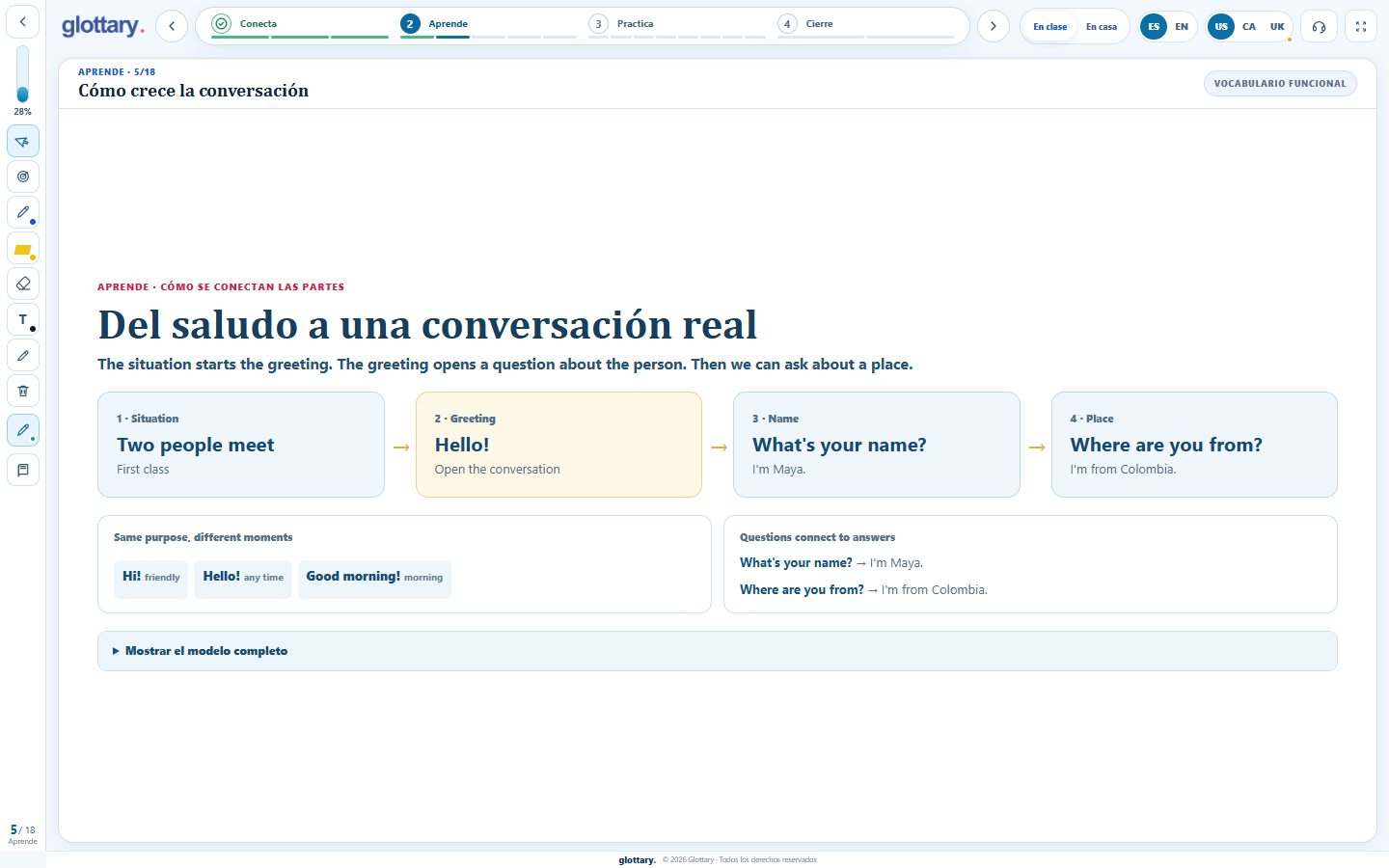Choose the CA accent variant
The image size is (1389, 868).
click(x=1249, y=27)
